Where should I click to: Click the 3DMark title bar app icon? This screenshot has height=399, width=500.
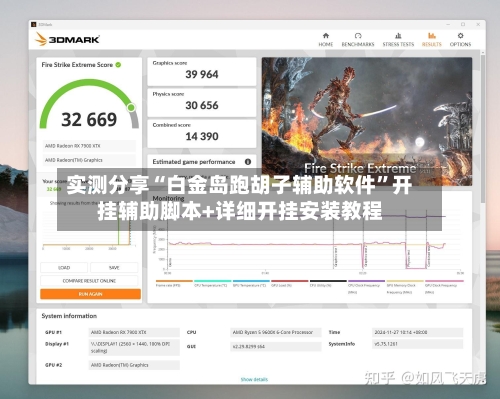click(x=33, y=24)
